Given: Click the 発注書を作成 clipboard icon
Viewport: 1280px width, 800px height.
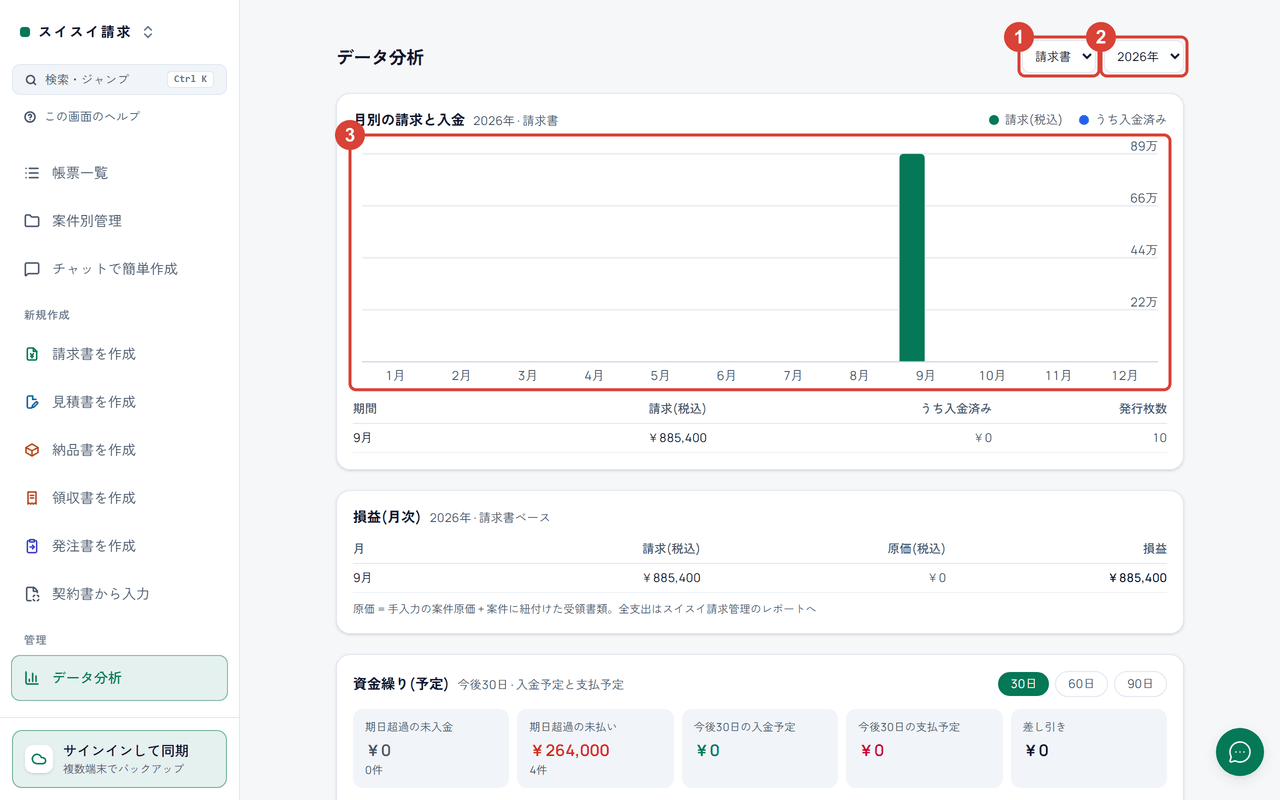Looking at the screenshot, I should tap(32, 546).
